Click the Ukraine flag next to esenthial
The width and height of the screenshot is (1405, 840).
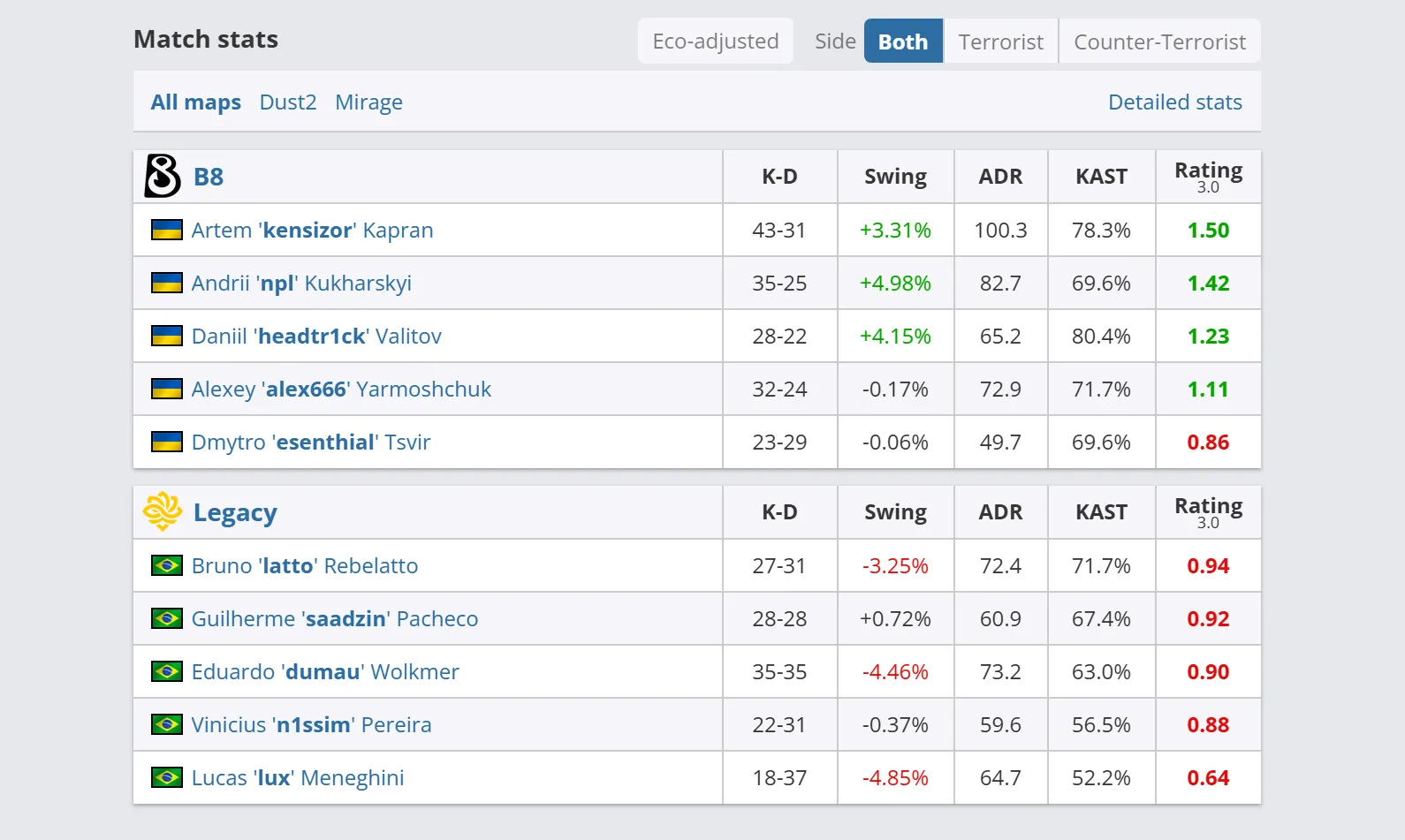coord(167,442)
